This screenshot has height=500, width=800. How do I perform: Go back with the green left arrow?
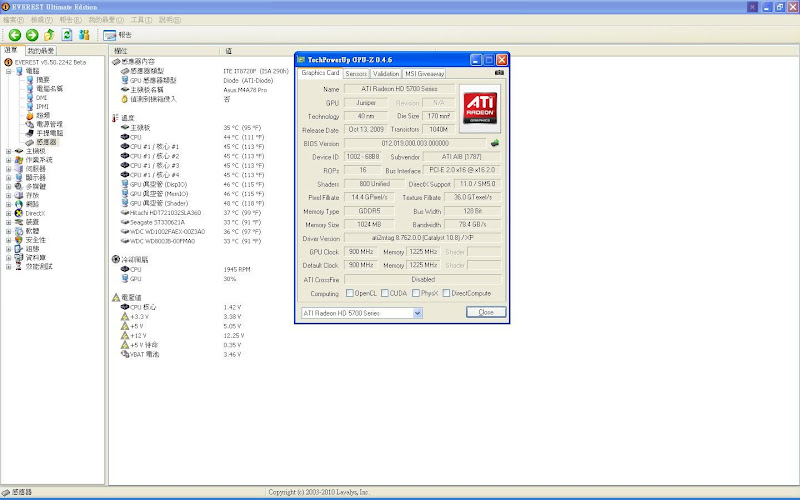pyautogui.click(x=15, y=35)
